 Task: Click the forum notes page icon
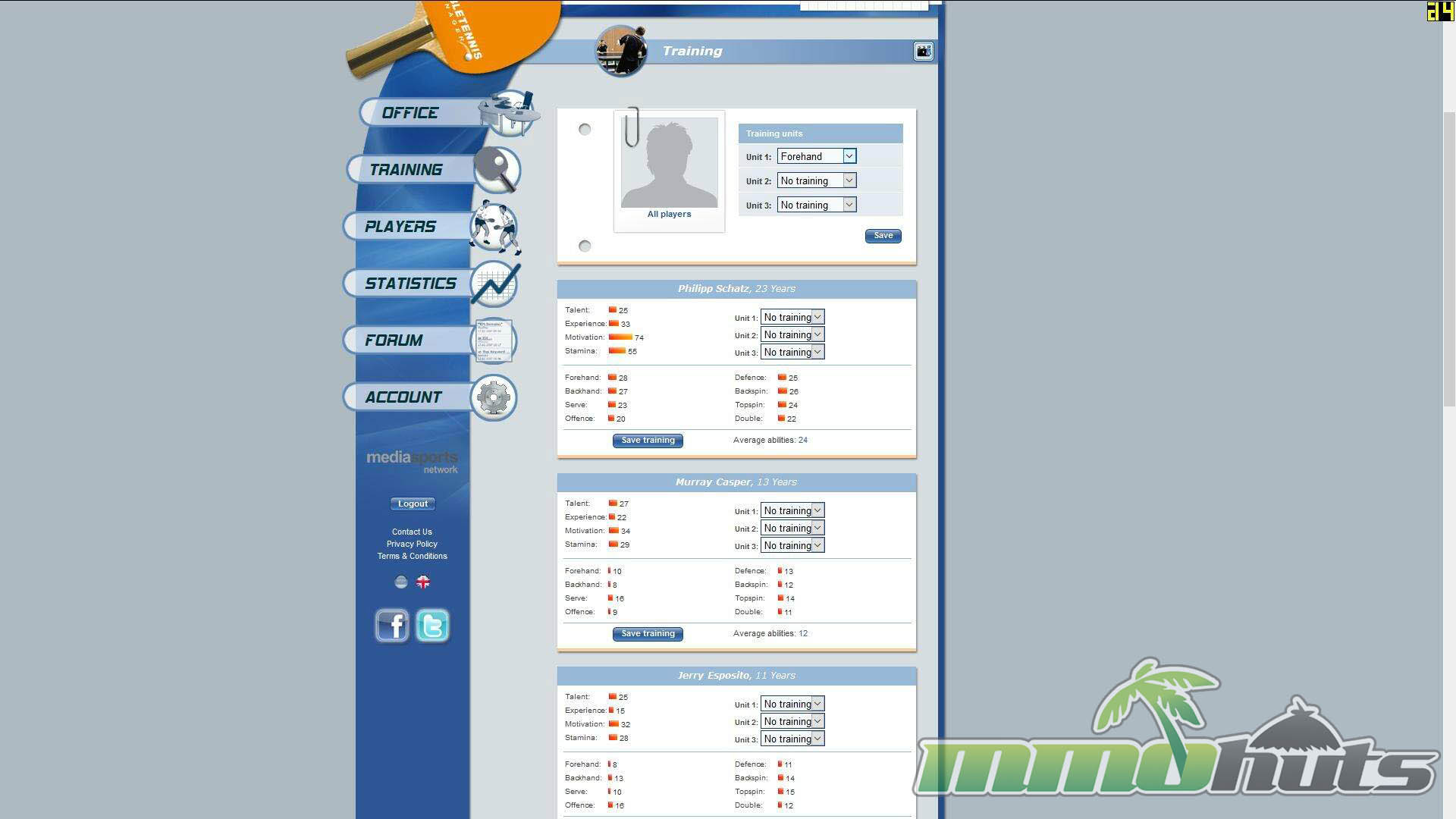point(494,340)
